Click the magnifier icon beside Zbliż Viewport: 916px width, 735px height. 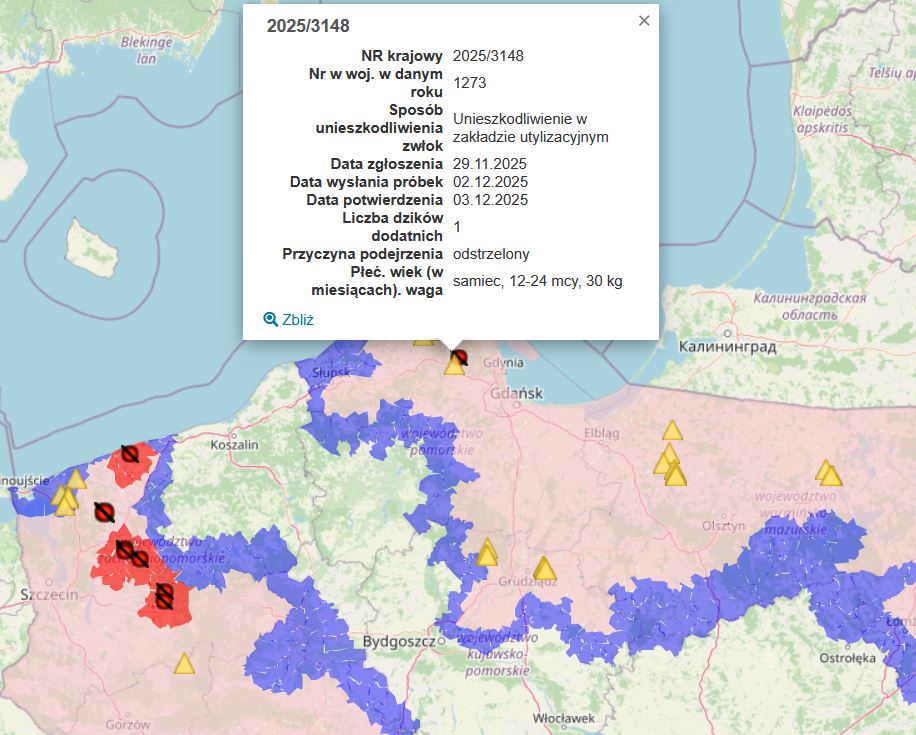pyautogui.click(x=270, y=320)
